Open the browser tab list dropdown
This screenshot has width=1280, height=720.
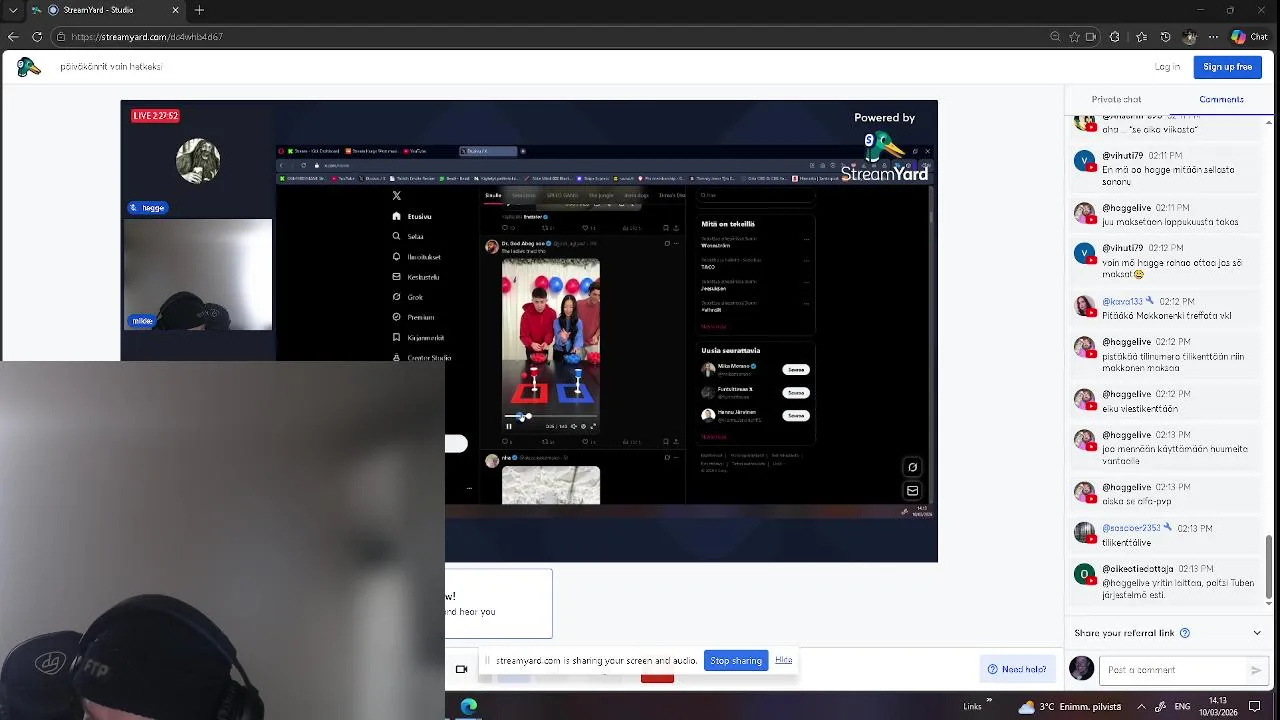tap(13, 10)
